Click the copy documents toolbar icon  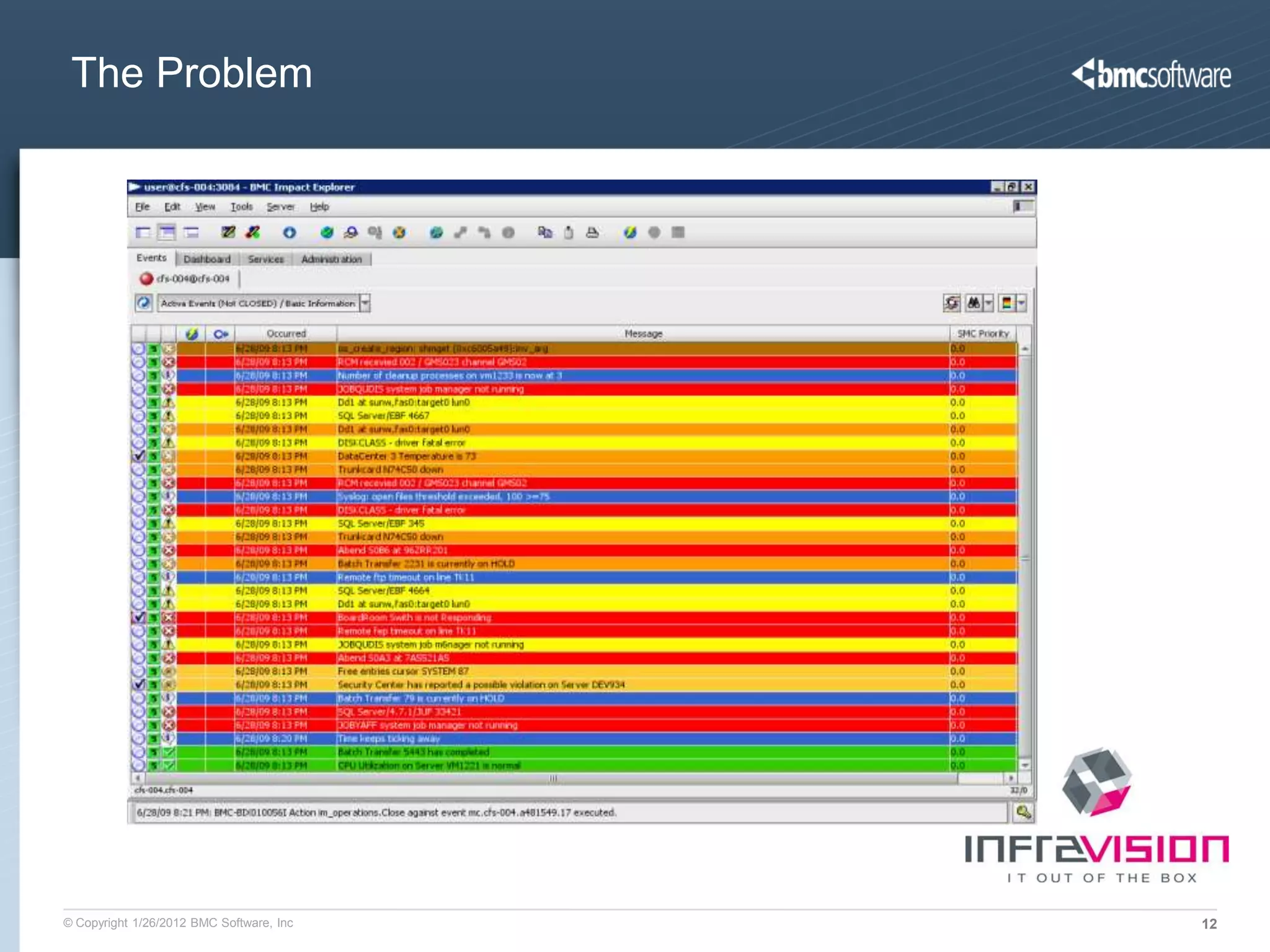click(x=545, y=232)
